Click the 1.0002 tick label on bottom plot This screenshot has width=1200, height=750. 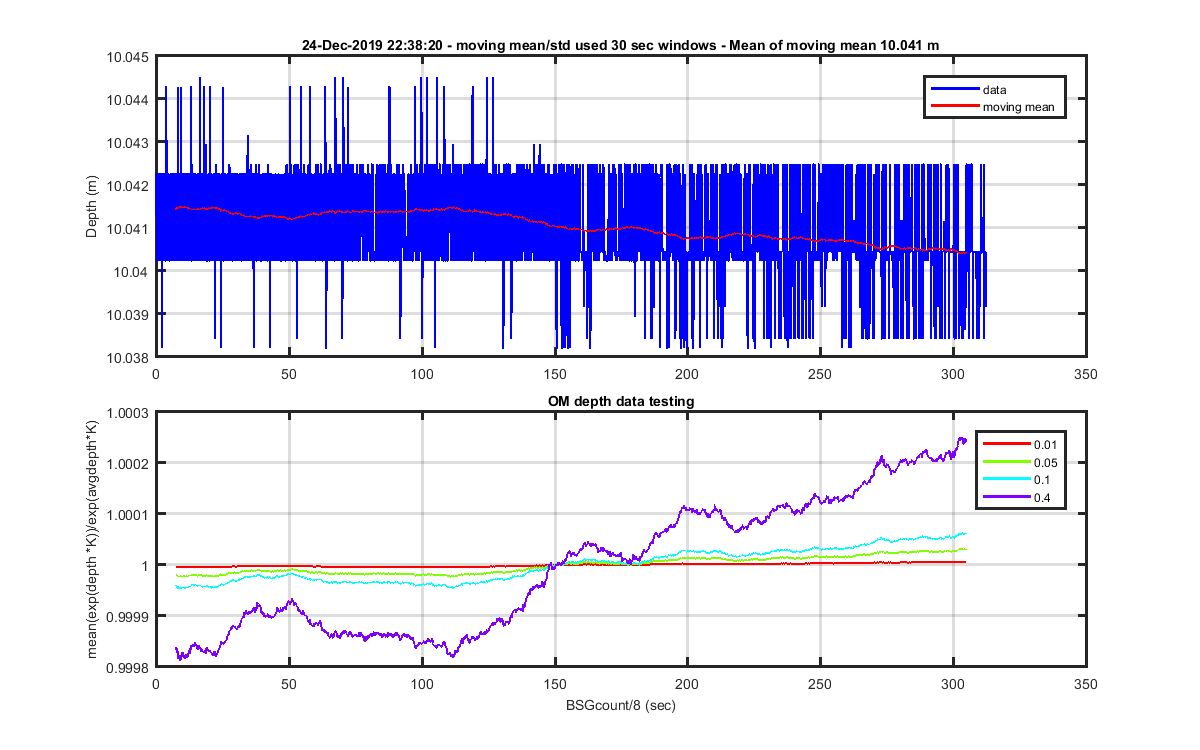tap(127, 464)
